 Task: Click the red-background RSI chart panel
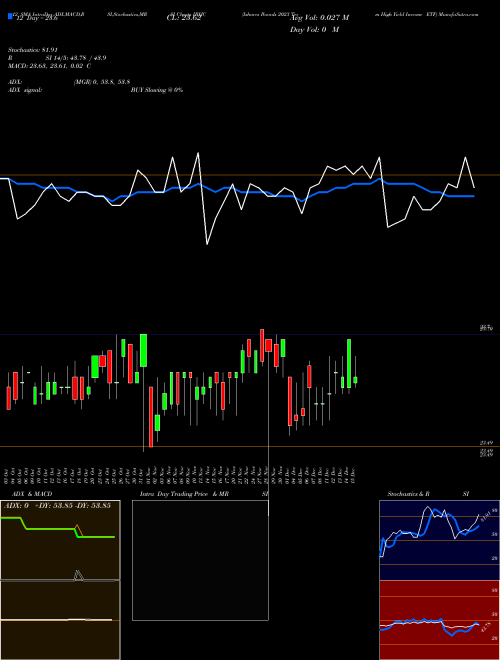pos(439,620)
